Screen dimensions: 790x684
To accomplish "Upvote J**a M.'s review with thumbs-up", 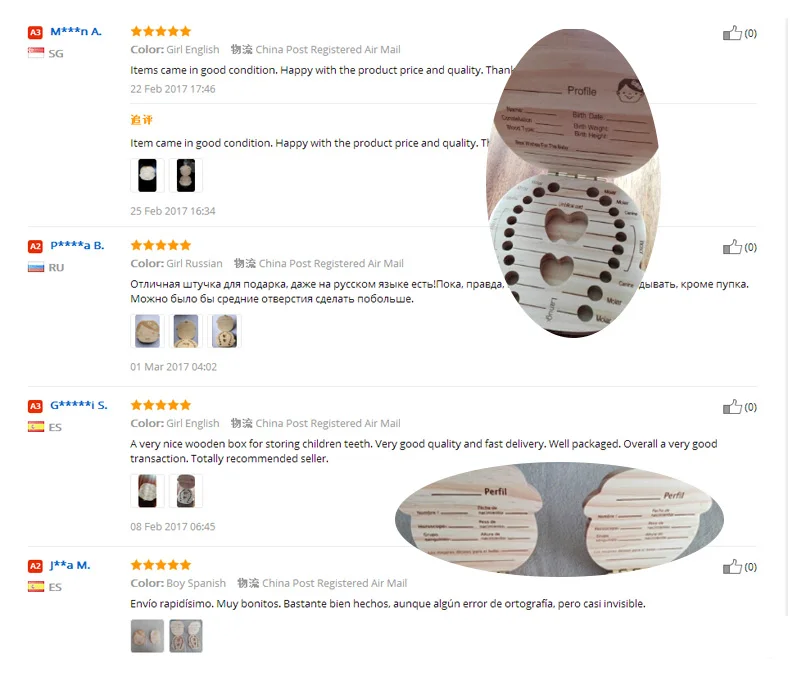I will [x=732, y=567].
